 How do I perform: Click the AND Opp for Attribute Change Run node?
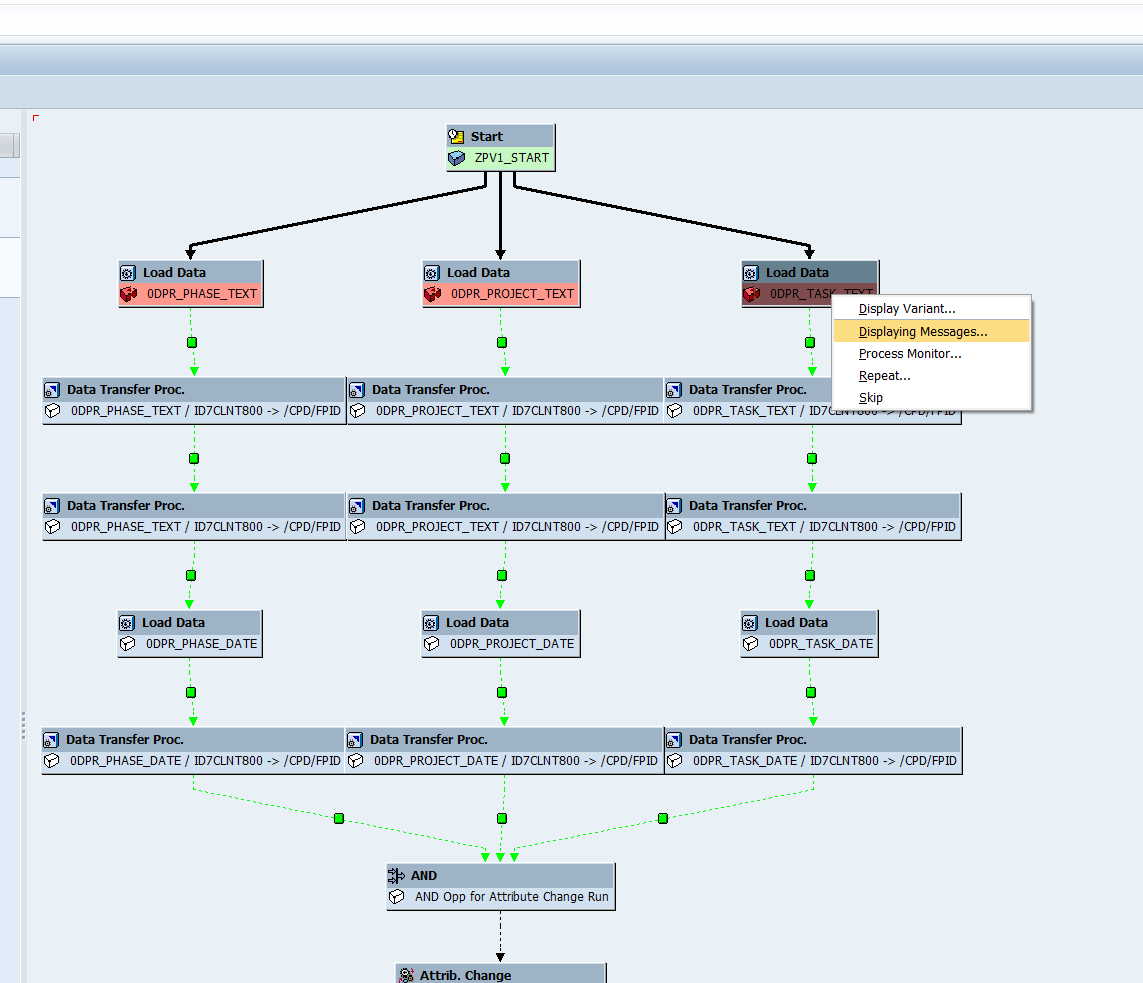tap(511, 897)
